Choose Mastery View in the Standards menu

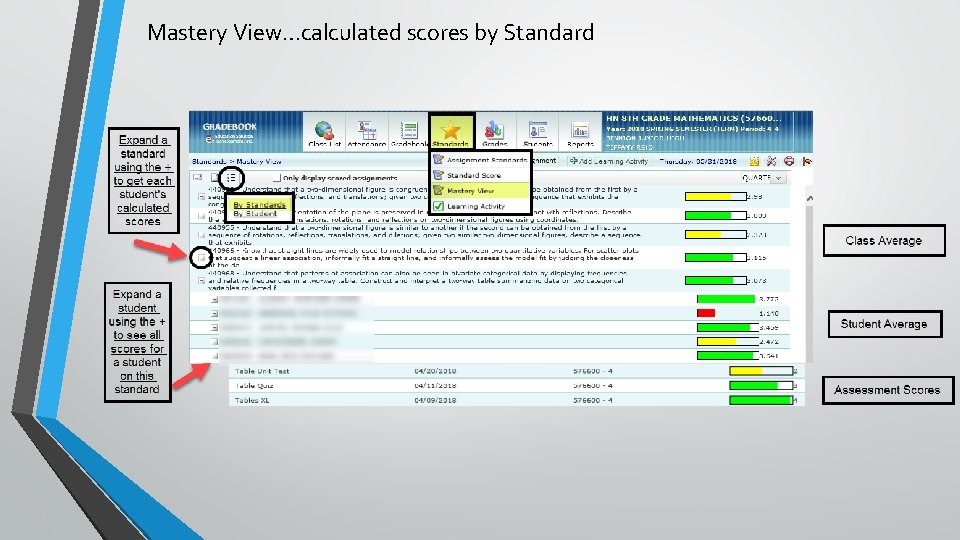(x=480, y=190)
